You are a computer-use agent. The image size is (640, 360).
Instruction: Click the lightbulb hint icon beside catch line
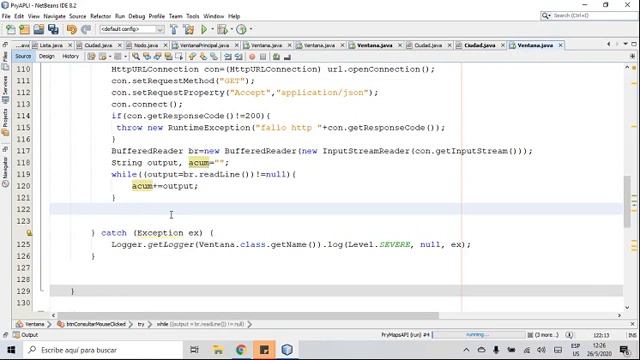(x=29, y=233)
